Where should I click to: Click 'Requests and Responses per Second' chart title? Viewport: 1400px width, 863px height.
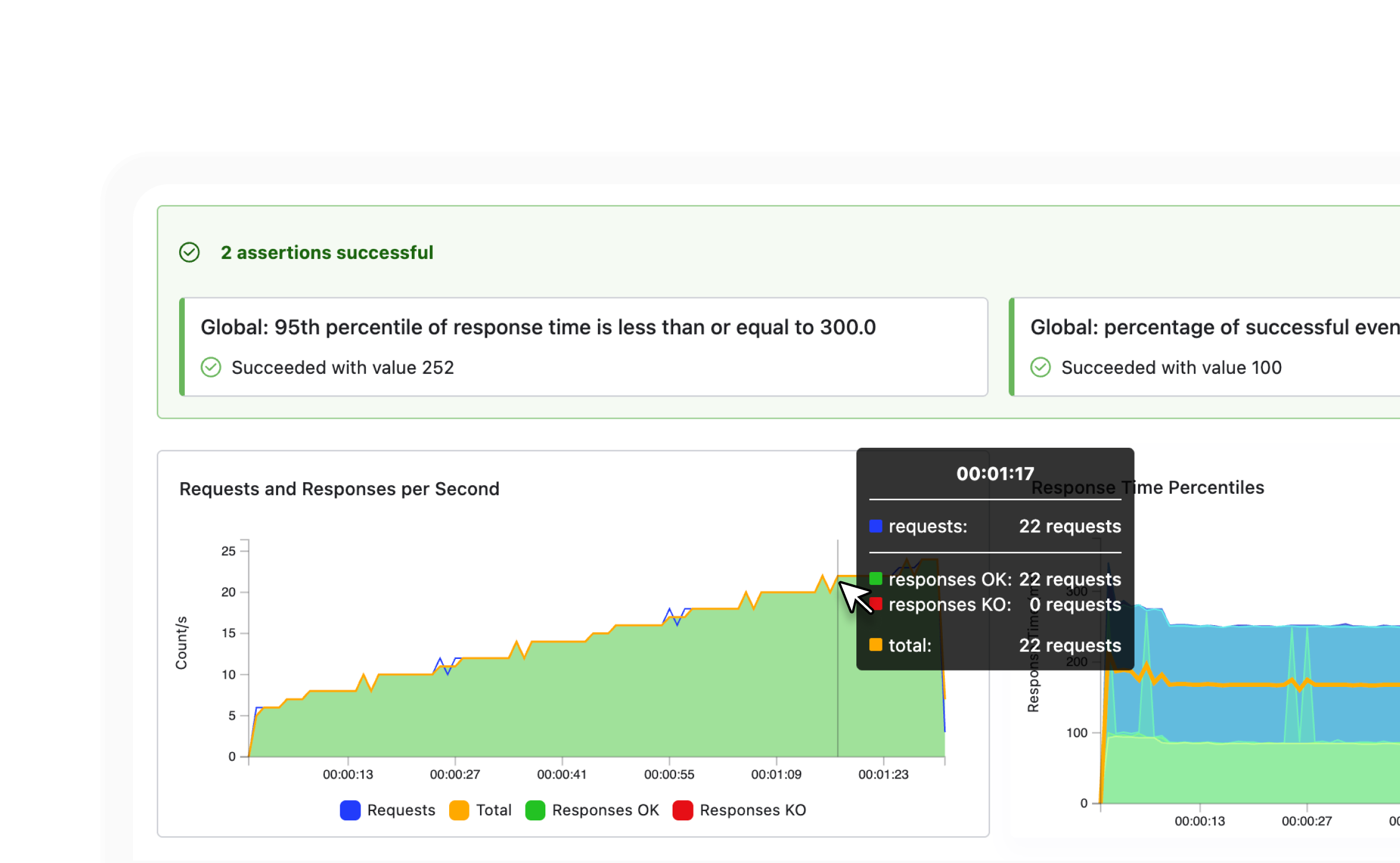click(x=339, y=489)
